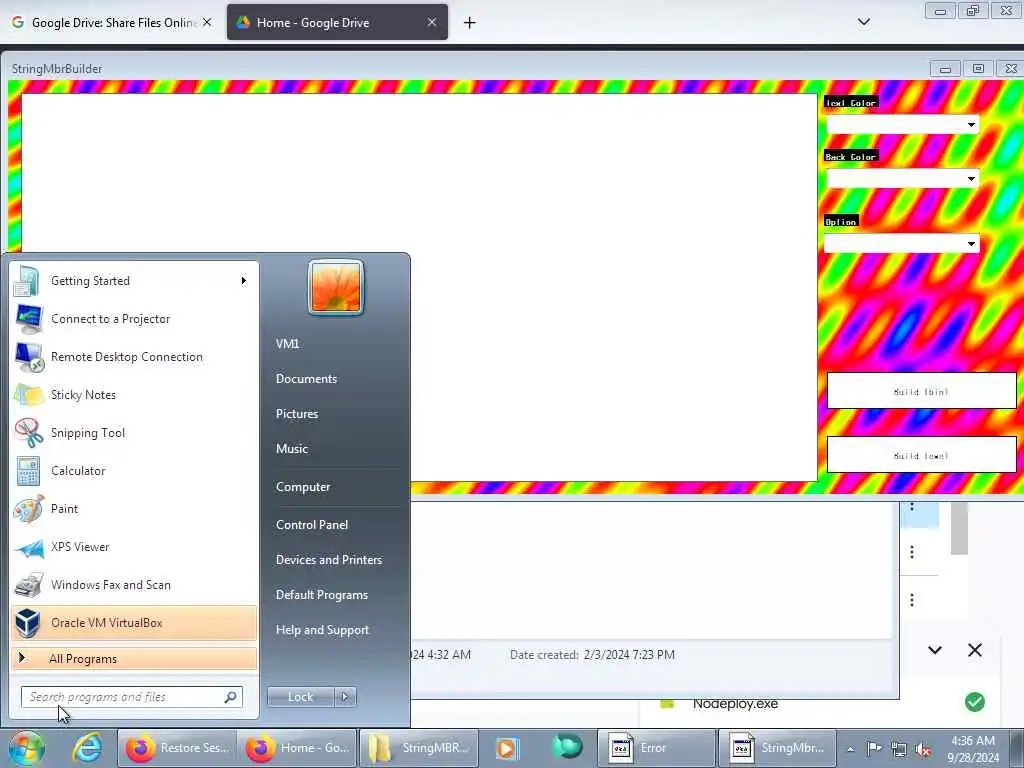This screenshot has width=1024, height=768.
Task: Close the Google Drive: Share Files tab
Action: [207, 22]
